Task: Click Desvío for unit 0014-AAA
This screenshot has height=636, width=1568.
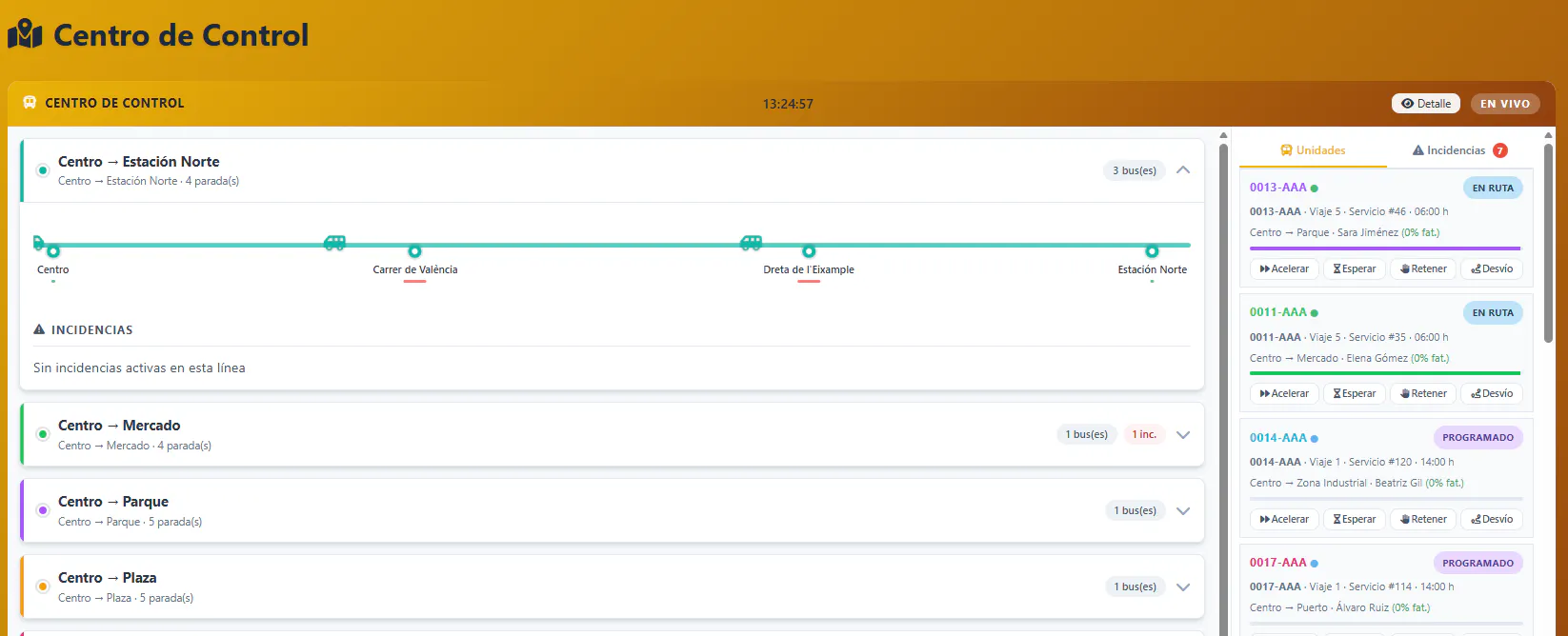Action: click(1492, 519)
